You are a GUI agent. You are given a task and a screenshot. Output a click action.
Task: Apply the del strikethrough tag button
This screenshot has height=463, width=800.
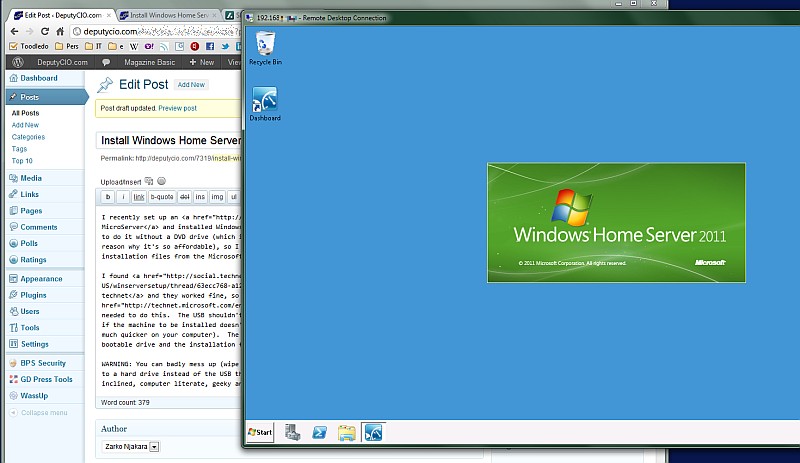pos(185,197)
